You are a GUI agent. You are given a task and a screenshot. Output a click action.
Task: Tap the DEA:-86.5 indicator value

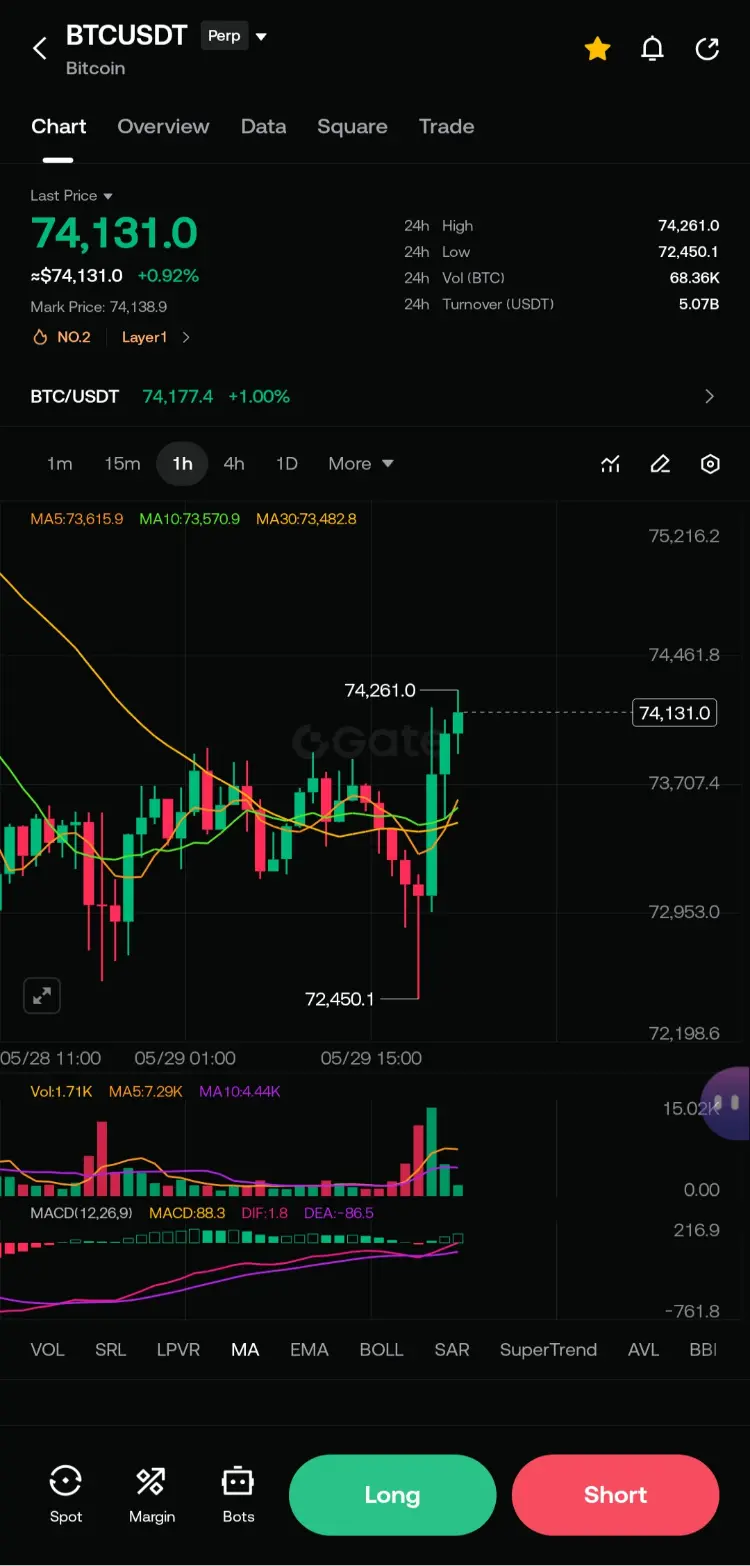(x=341, y=1213)
